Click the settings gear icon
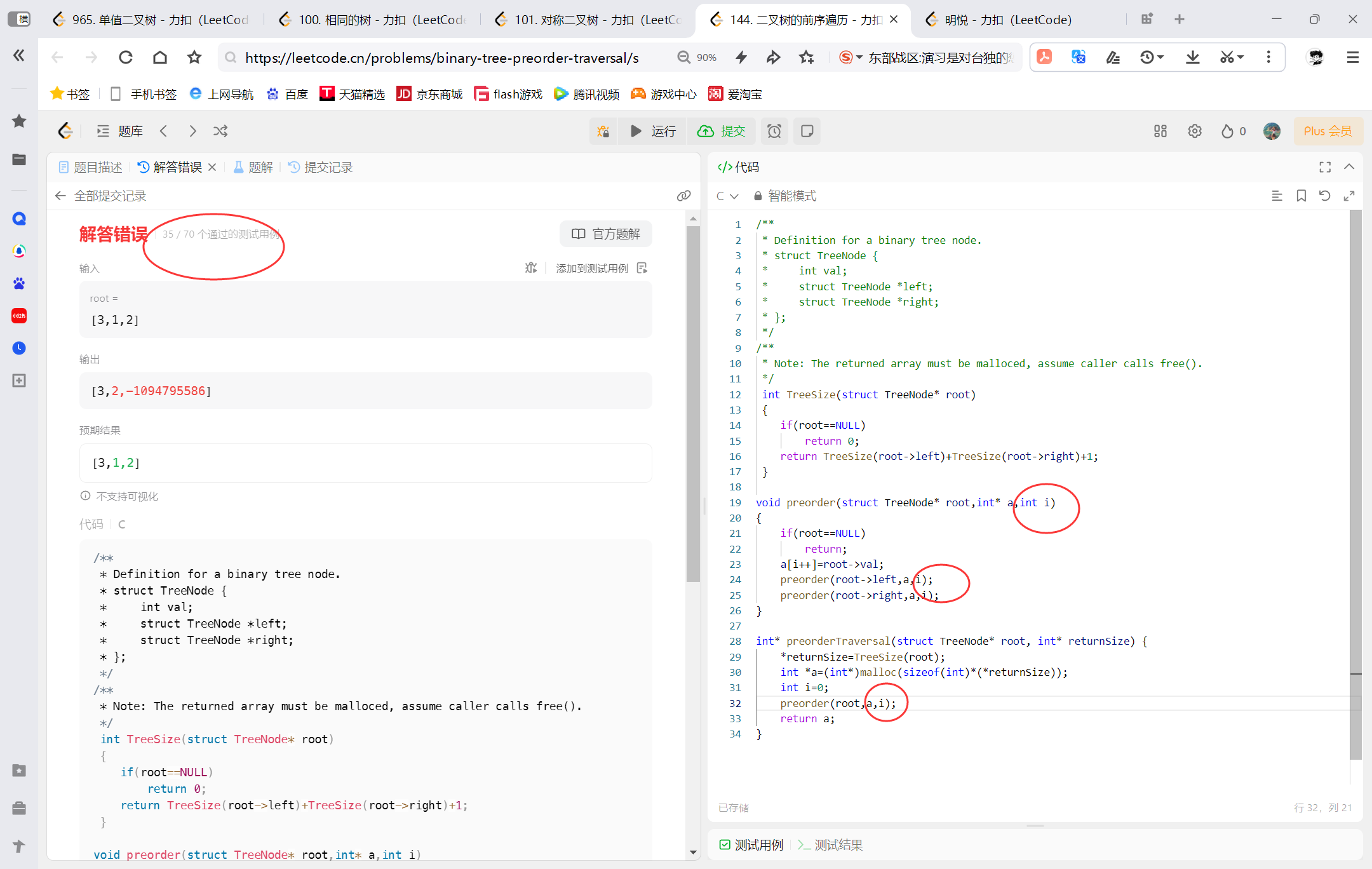 (1194, 131)
